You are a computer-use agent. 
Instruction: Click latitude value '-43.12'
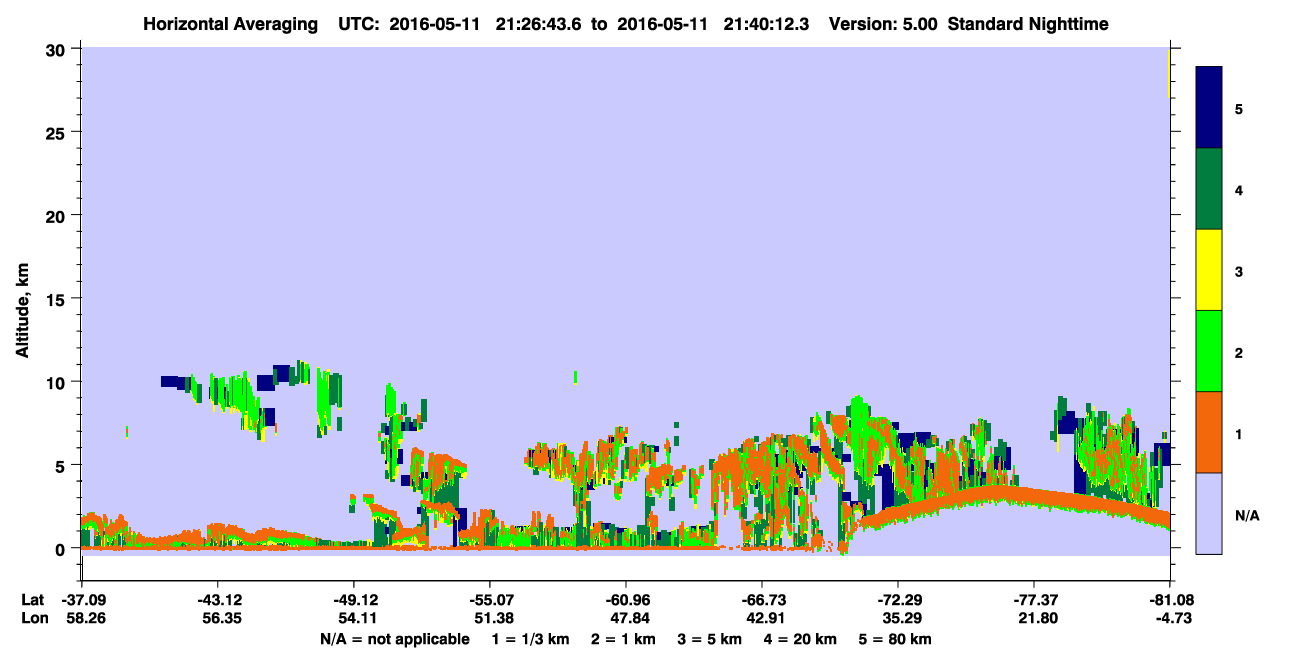pyautogui.click(x=217, y=600)
